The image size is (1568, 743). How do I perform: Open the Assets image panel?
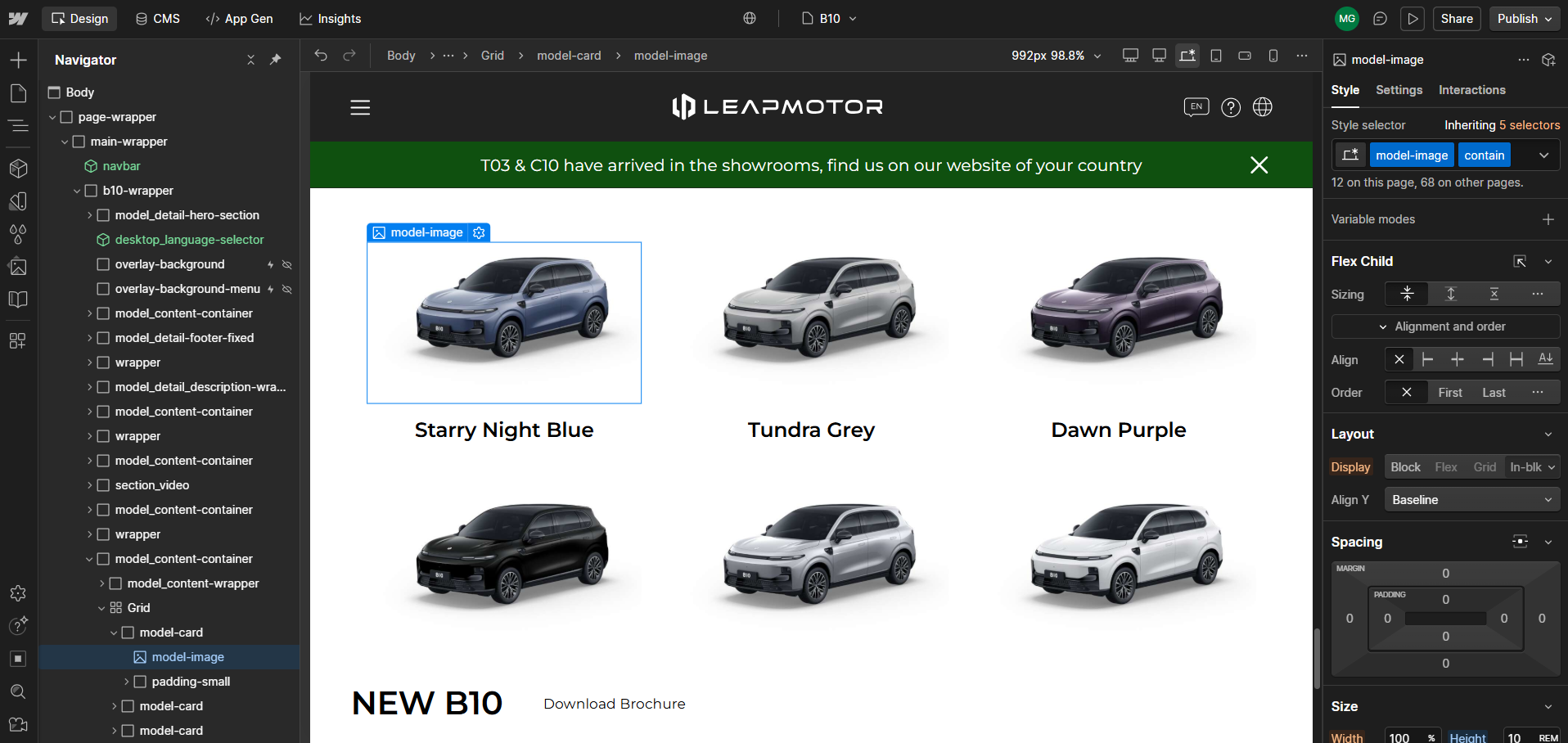(x=18, y=267)
